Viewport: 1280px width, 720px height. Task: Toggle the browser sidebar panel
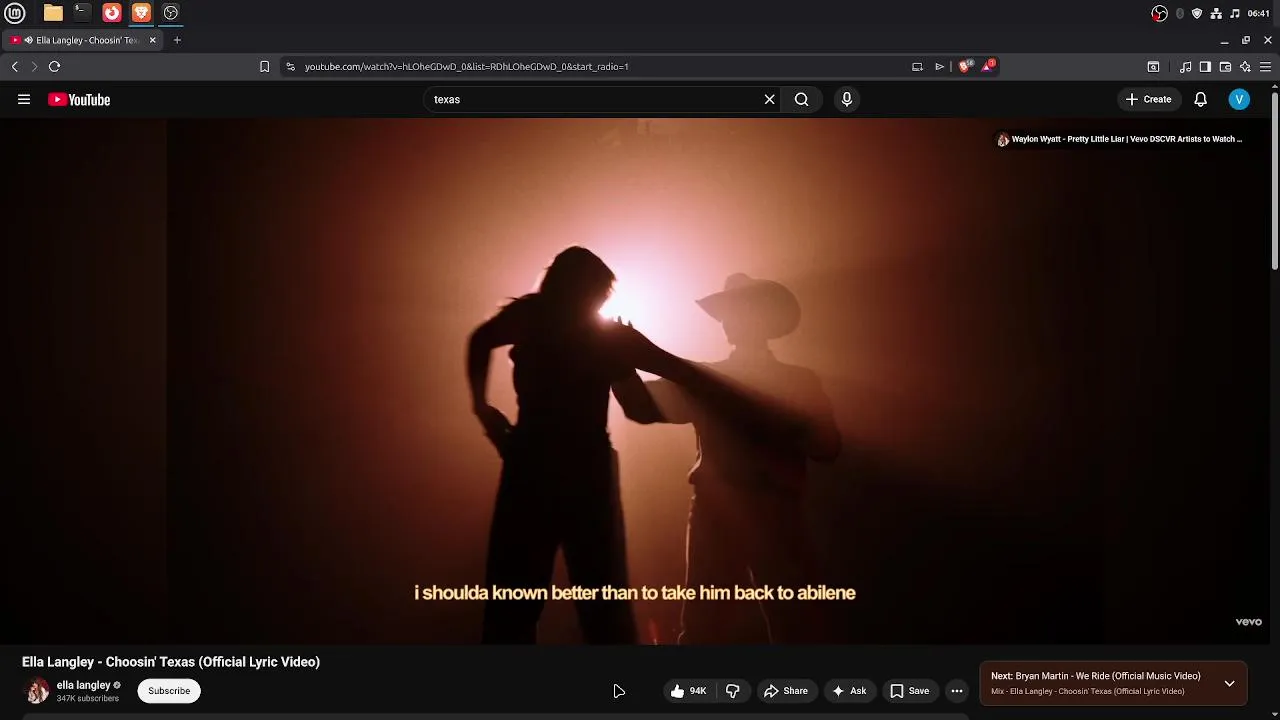pos(1205,67)
